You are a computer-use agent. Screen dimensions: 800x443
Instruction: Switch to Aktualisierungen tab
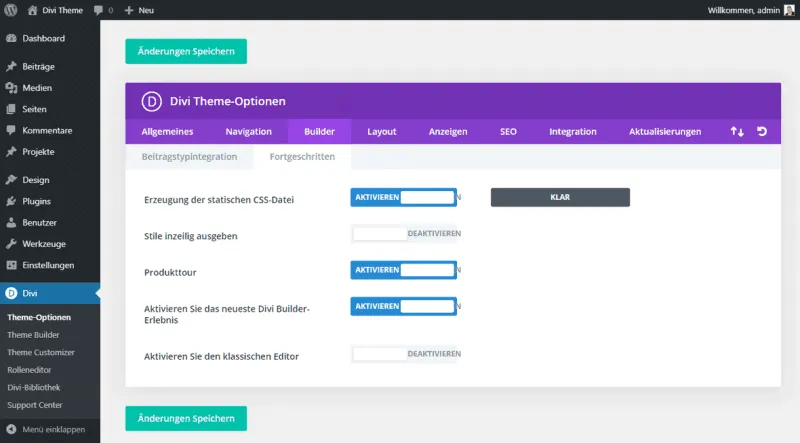pos(665,132)
